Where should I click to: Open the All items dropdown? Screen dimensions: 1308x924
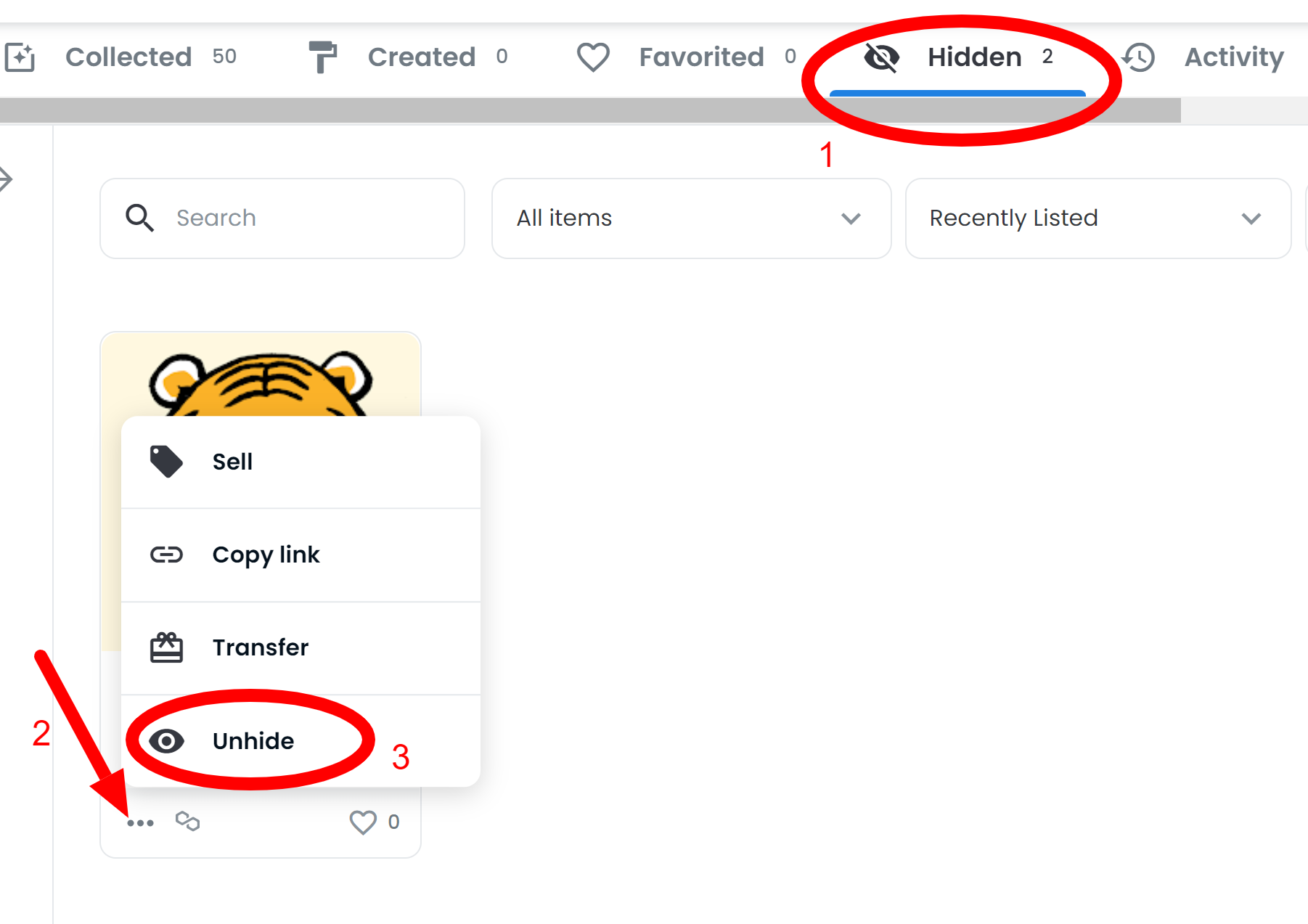pos(690,218)
